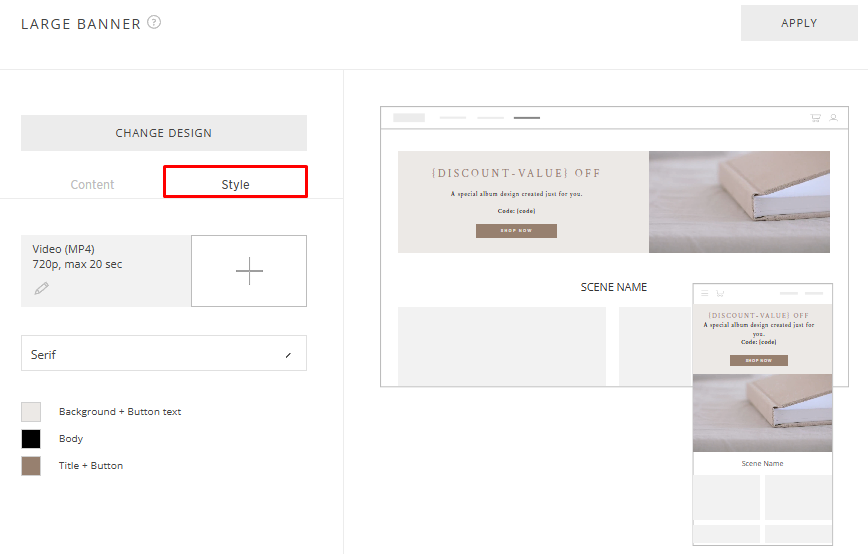Click Shop Now button in desktop banner preview
This screenshot has width=868, height=554.
[516, 231]
